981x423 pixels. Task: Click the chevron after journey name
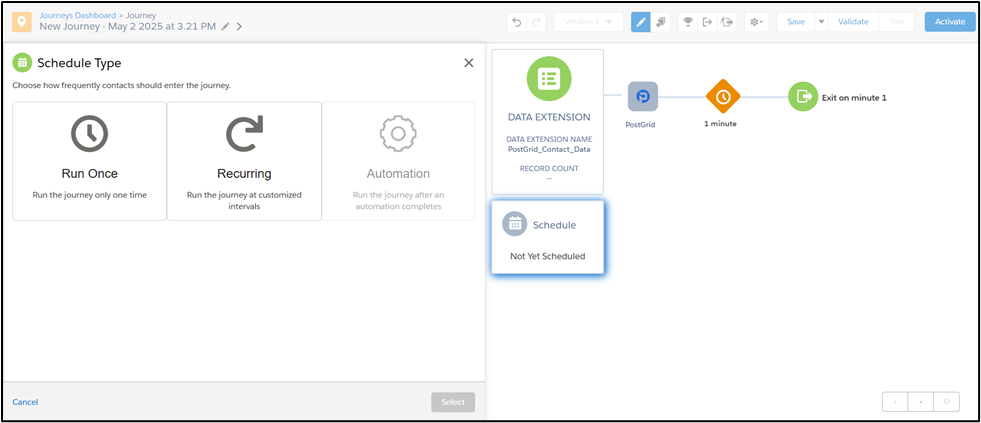[239, 26]
